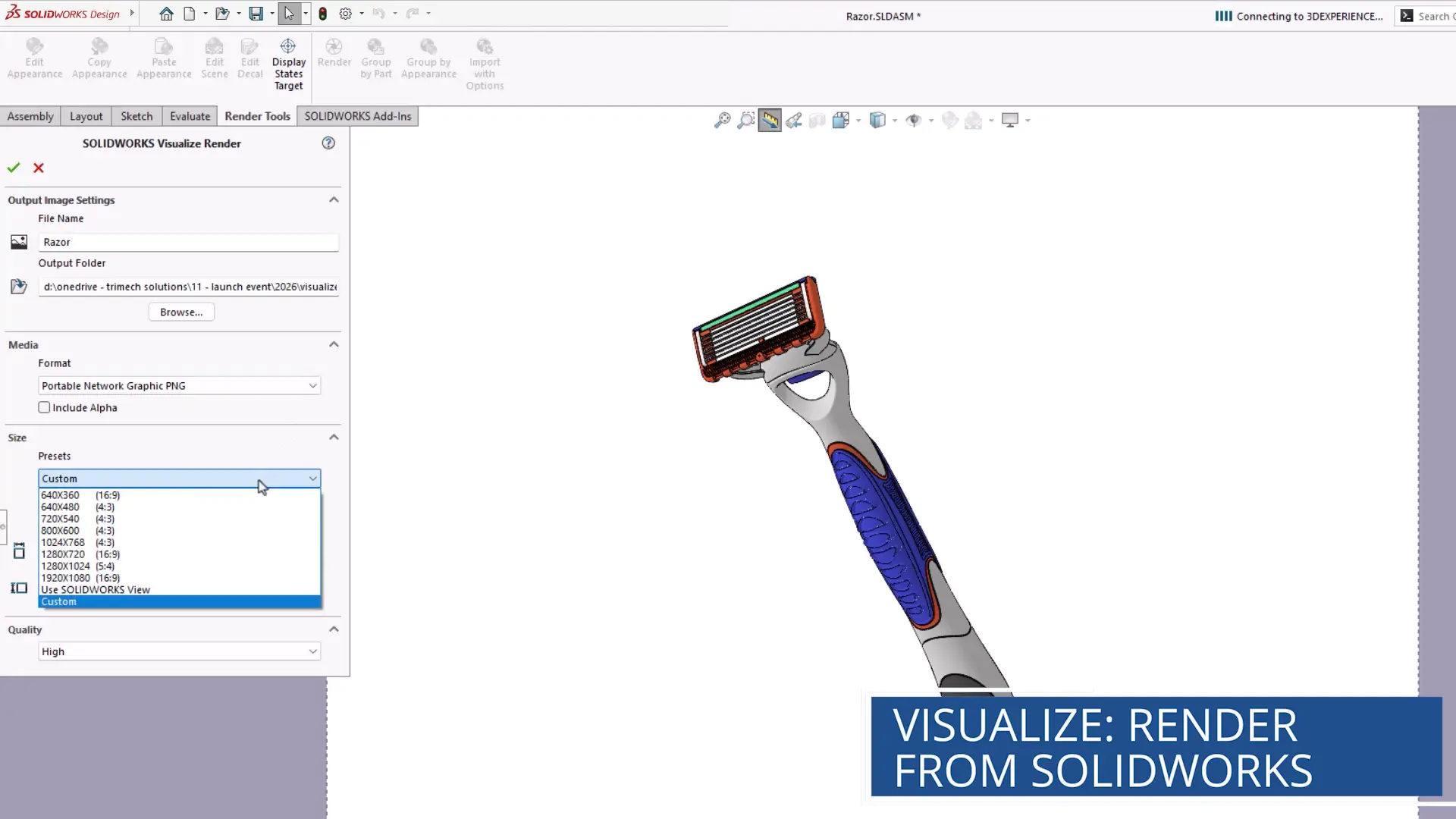Switch to the Layout tab

pos(86,116)
